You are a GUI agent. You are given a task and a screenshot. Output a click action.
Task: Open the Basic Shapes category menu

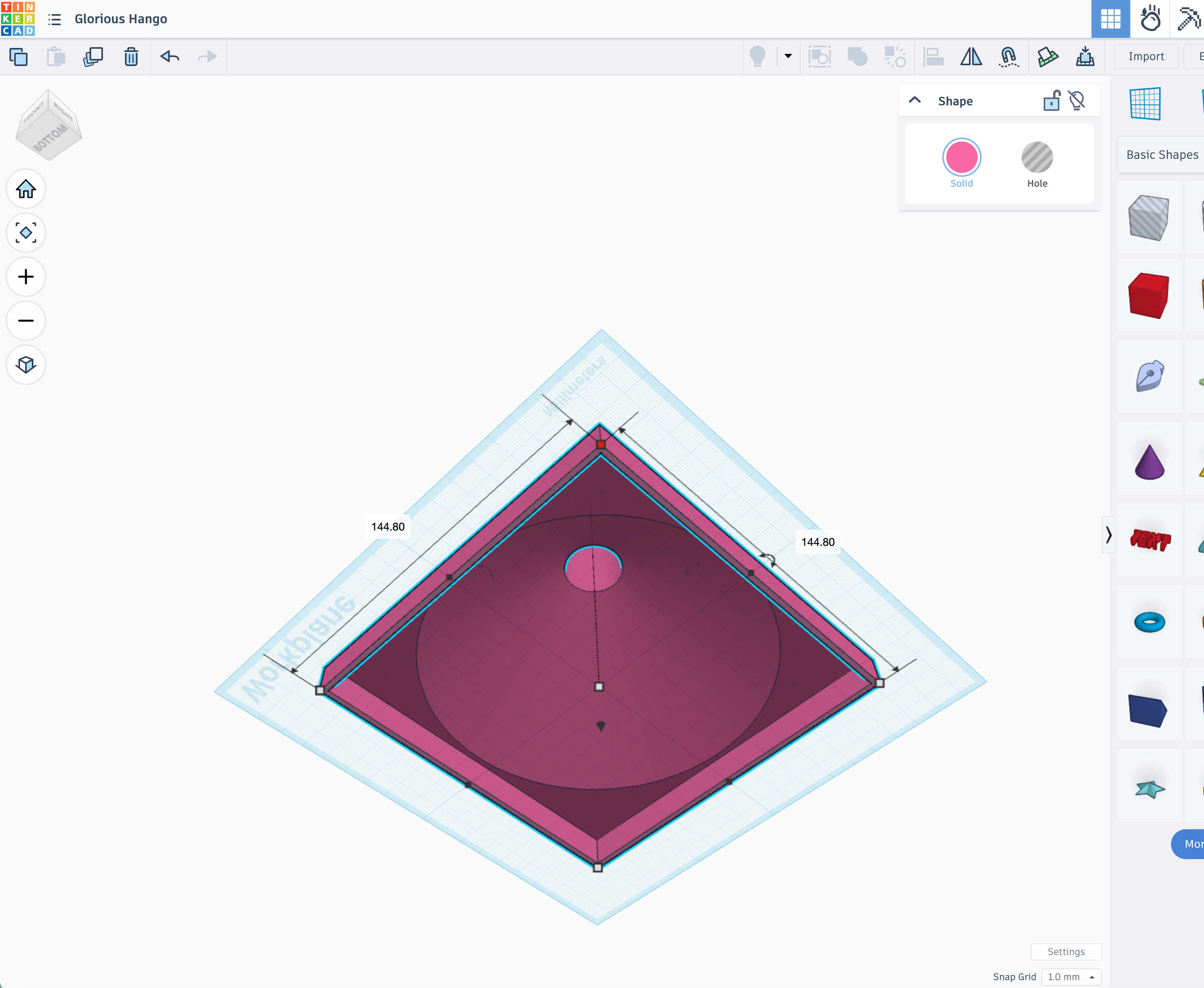(x=1161, y=155)
